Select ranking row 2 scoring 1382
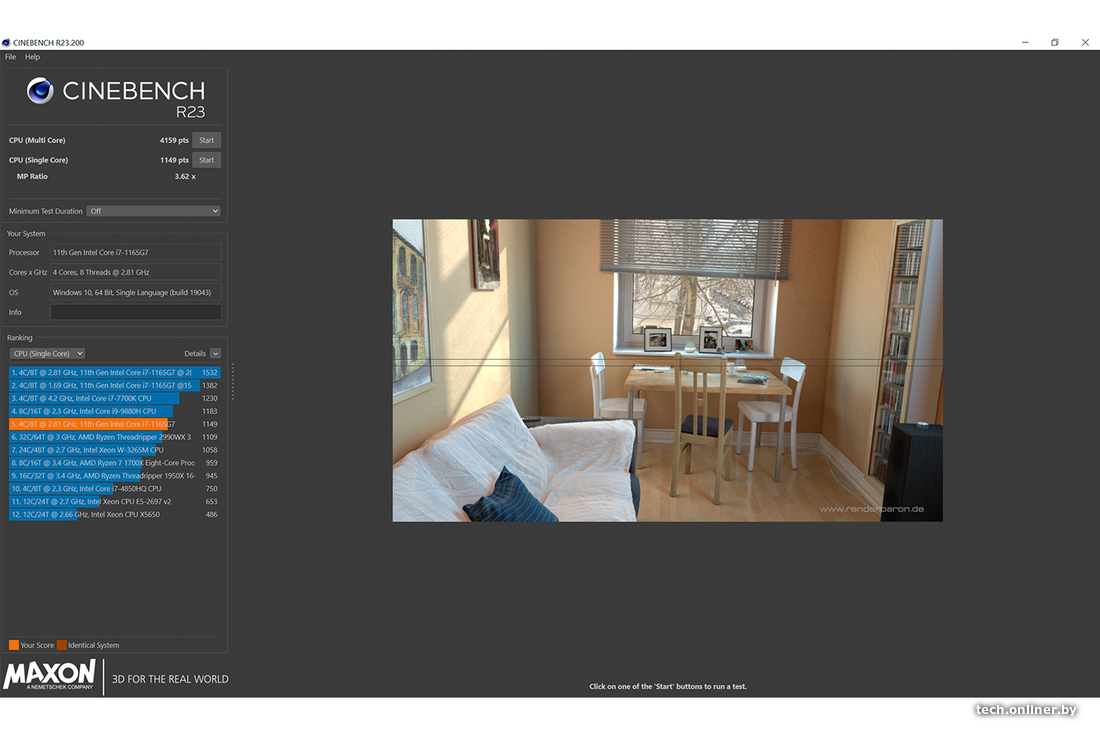The image size is (1100, 733). (x=115, y=385)
